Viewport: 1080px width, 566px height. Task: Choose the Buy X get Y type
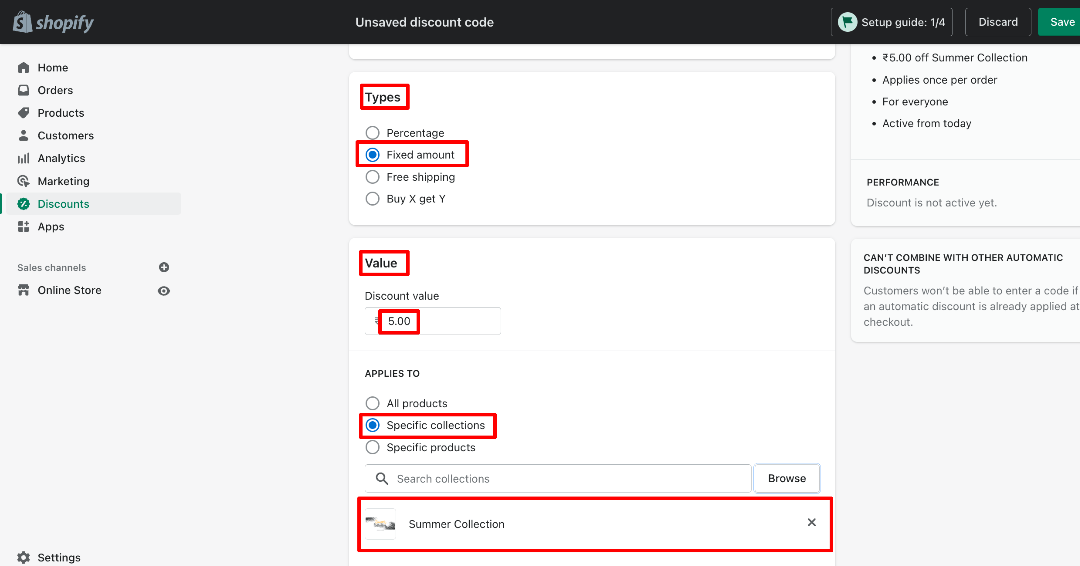click(373, 199)
